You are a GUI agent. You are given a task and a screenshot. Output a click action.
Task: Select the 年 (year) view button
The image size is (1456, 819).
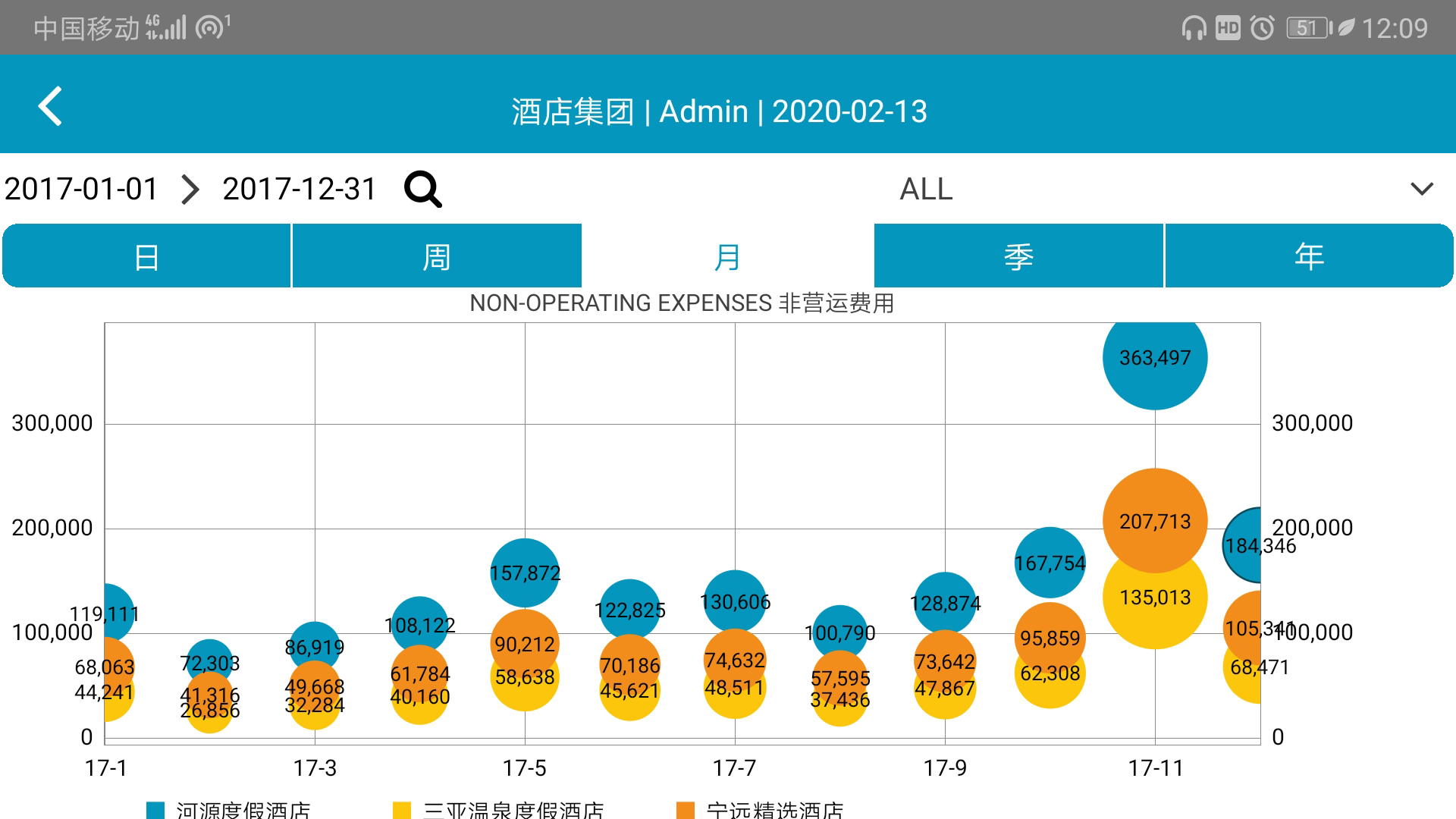1309,256
